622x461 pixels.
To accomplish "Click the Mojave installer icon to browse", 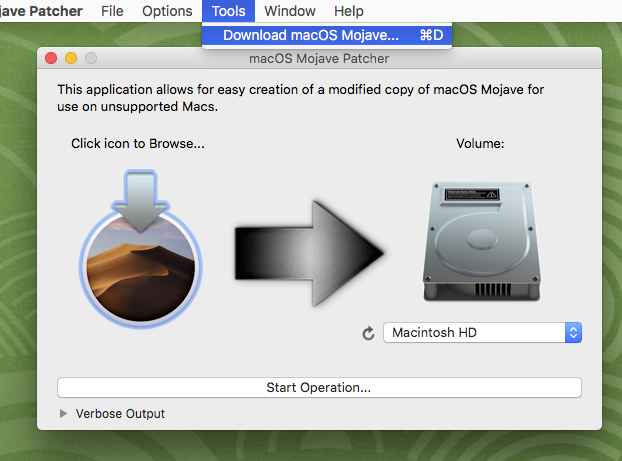I will tap(141, 248).
